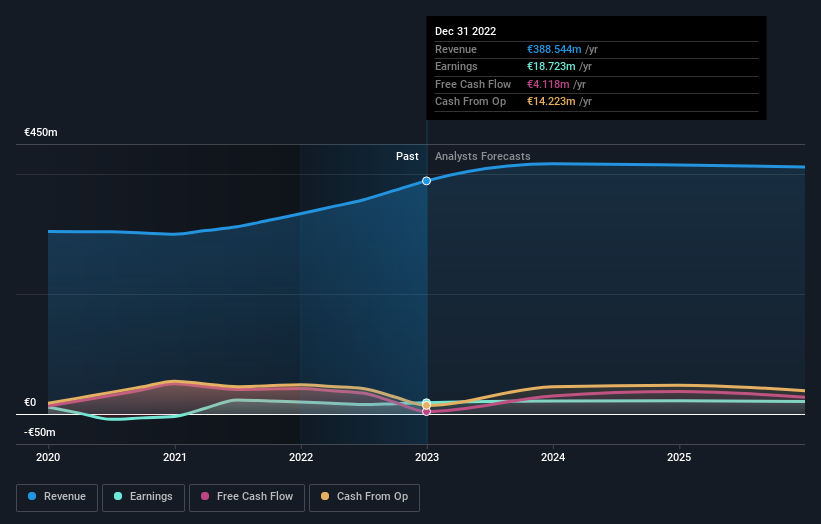
Task: Click the €450m y-axis label
Action: click(x=40, y=132)
